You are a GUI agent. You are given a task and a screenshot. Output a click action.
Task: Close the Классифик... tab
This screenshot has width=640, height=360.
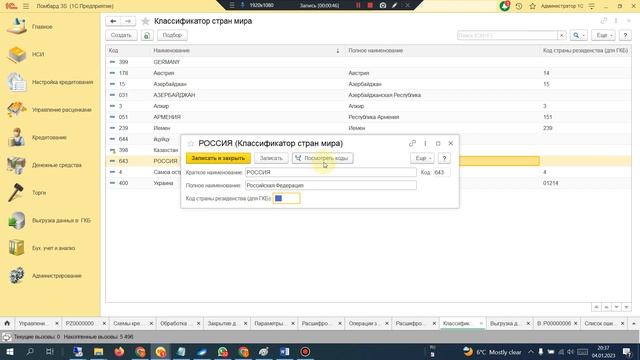point(481,323)
